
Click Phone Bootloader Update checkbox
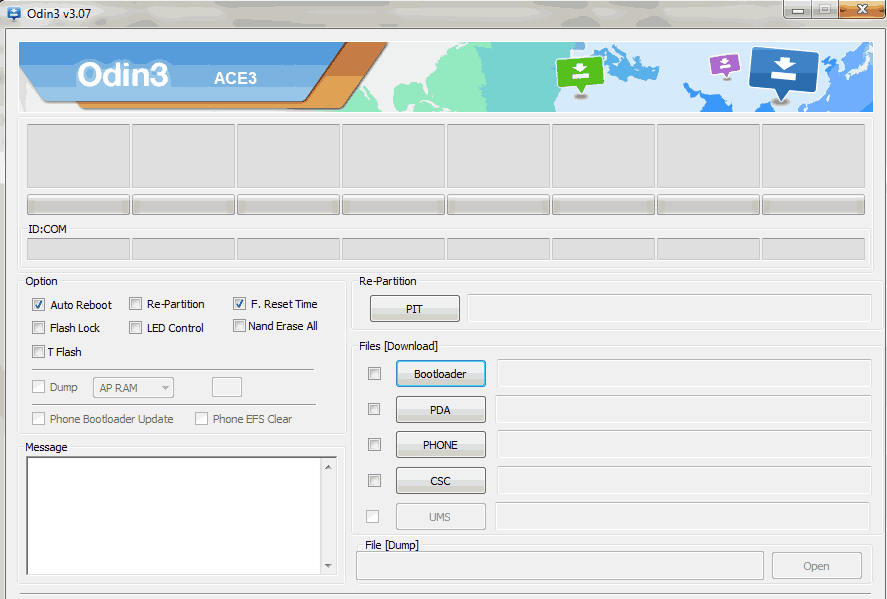tap(38, 419)
